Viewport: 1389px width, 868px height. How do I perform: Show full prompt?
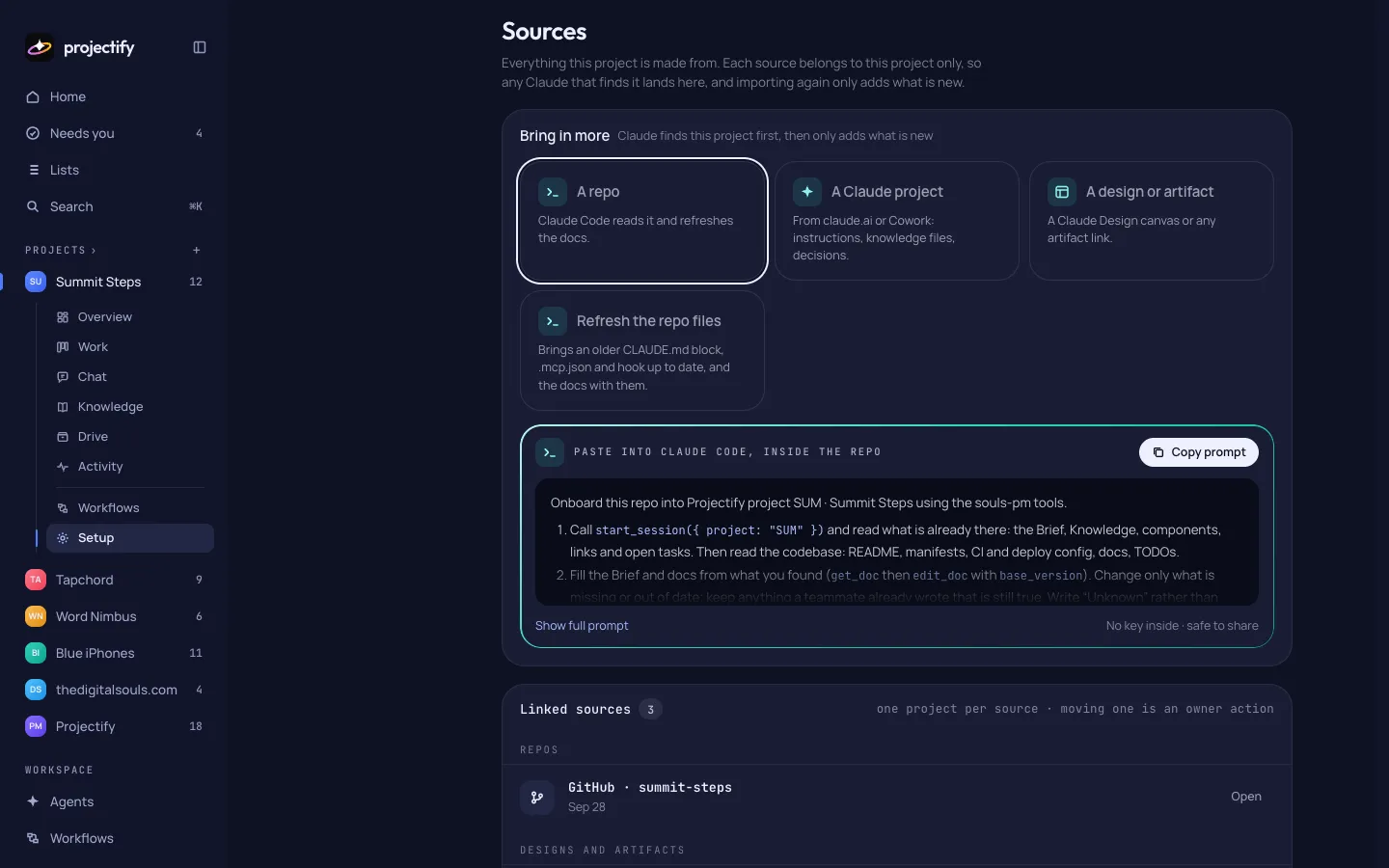click(x=582, y=626)
